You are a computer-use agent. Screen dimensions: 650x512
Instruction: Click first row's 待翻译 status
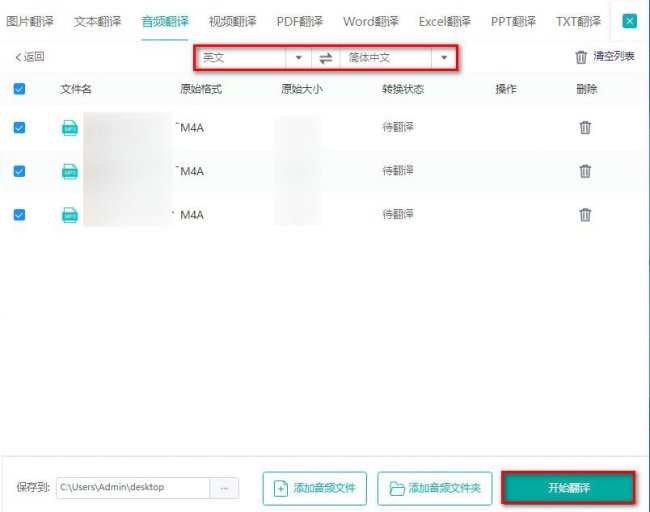pyautogui.click(x=398, y=127)
